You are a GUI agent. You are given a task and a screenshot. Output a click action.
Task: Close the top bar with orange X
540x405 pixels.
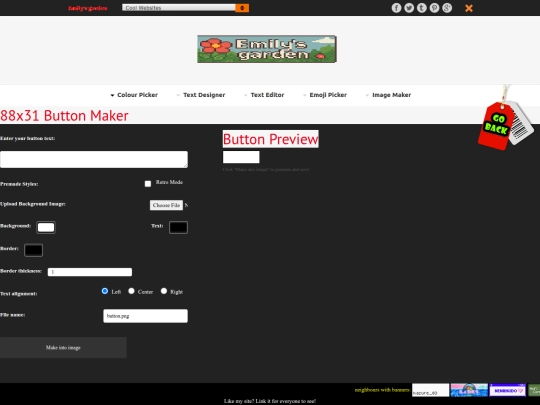tap(469, 8)
